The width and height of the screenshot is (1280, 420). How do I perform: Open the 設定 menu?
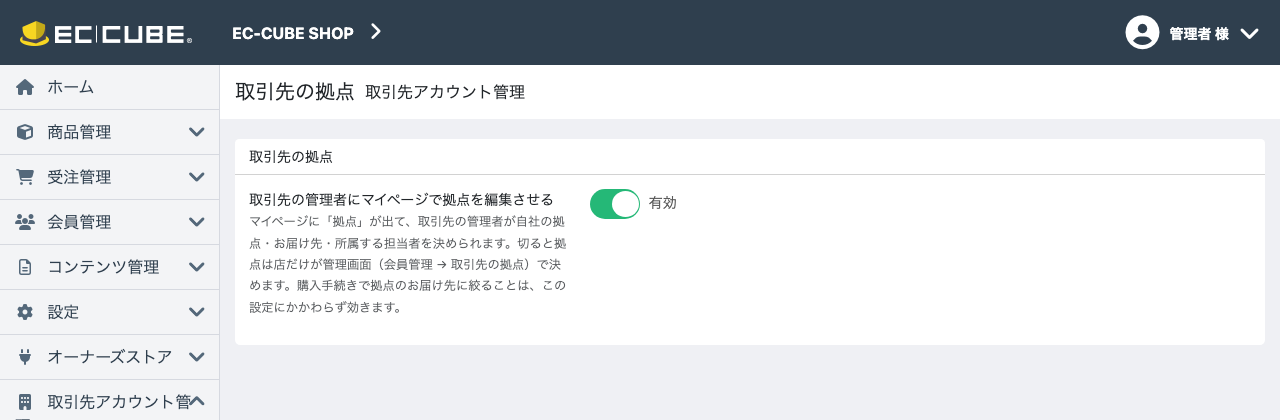click(x=109, y=312)
